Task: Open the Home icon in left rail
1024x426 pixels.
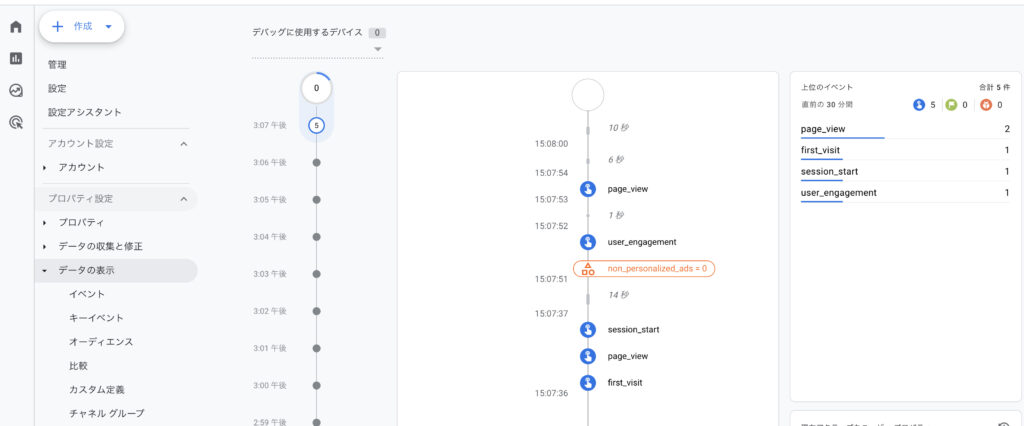Action: click(x=16, y=27)
